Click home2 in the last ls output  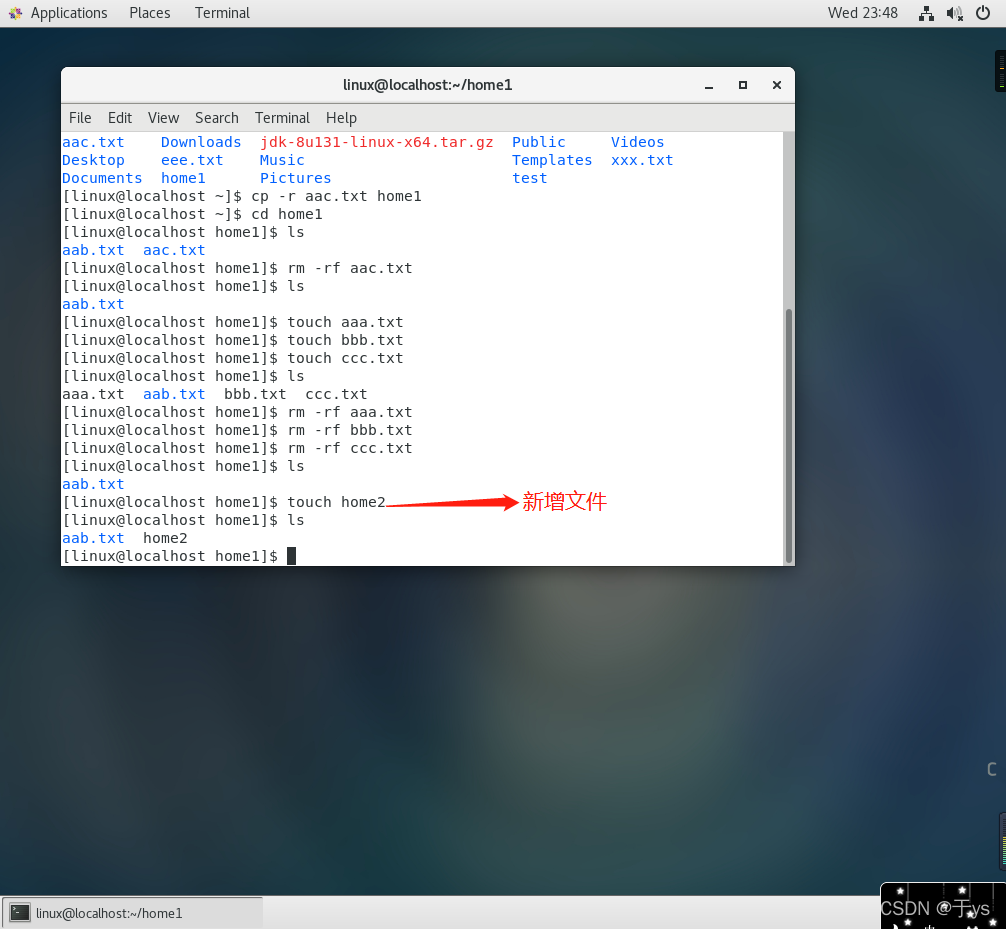tap(165, 538)
